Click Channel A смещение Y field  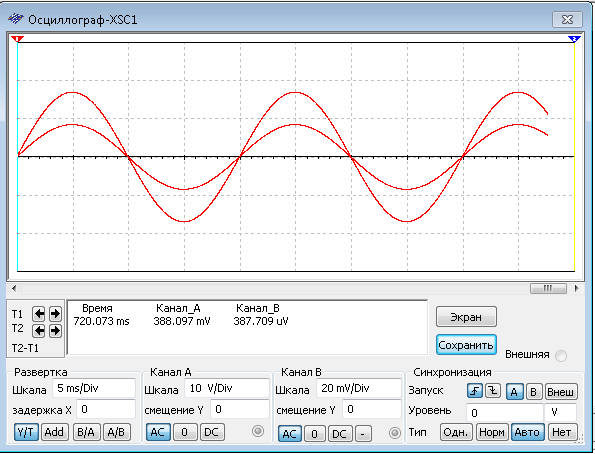click(240, 409)
